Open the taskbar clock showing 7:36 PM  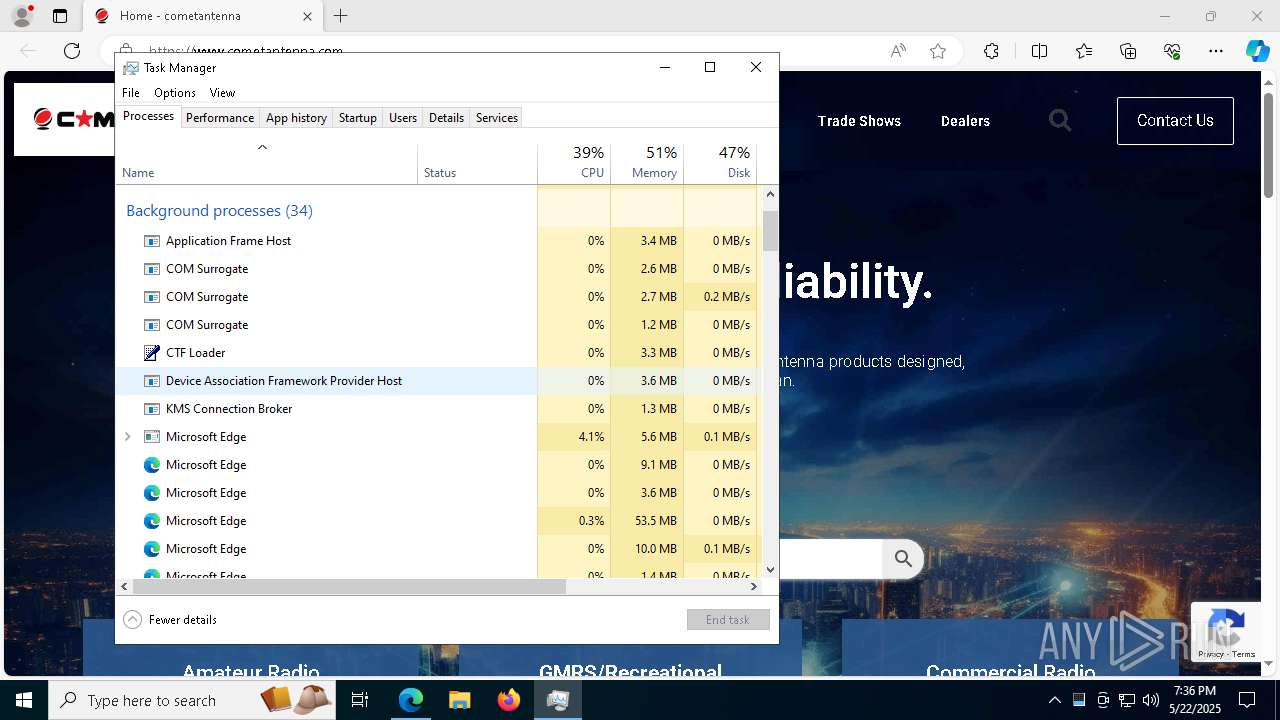1195,700
